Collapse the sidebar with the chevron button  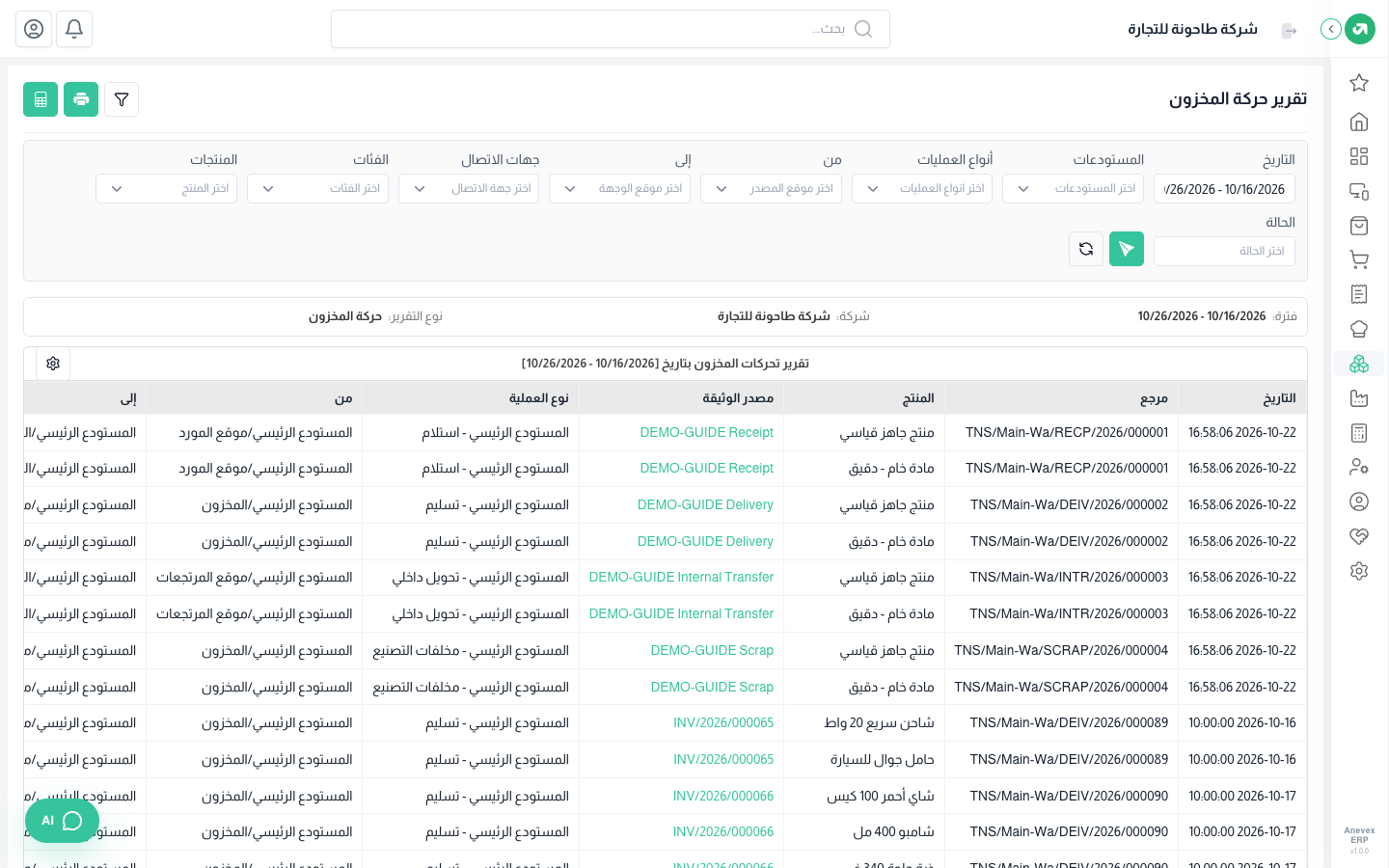1331,29
